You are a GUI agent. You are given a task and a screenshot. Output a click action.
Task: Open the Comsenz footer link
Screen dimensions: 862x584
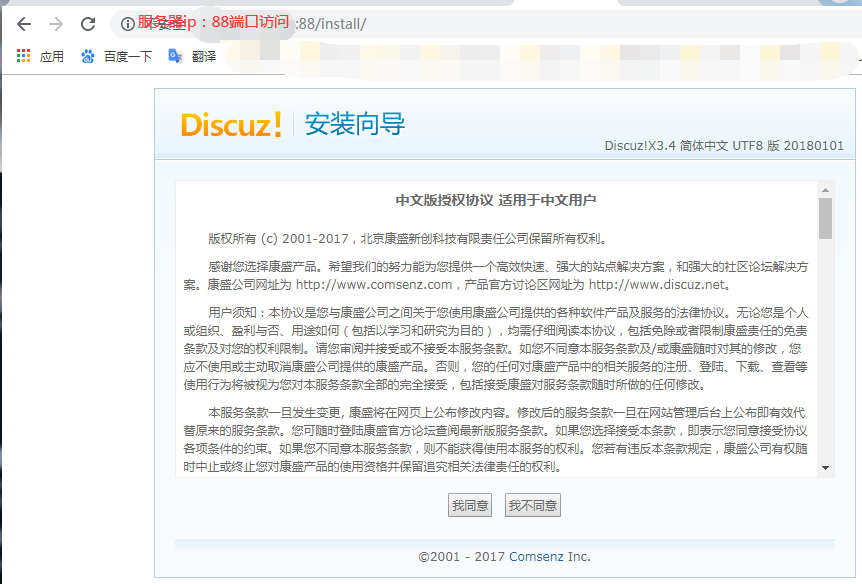(x=537, y=557)
